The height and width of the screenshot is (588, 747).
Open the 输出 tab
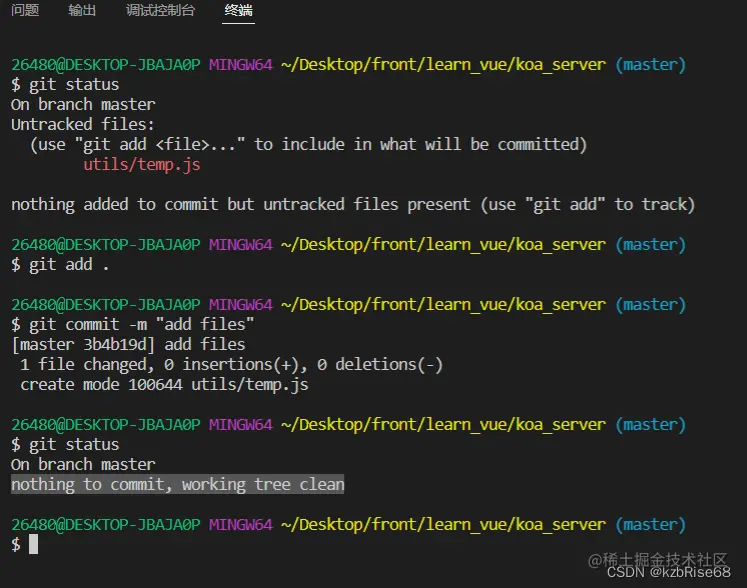click(x=82, y=10)
